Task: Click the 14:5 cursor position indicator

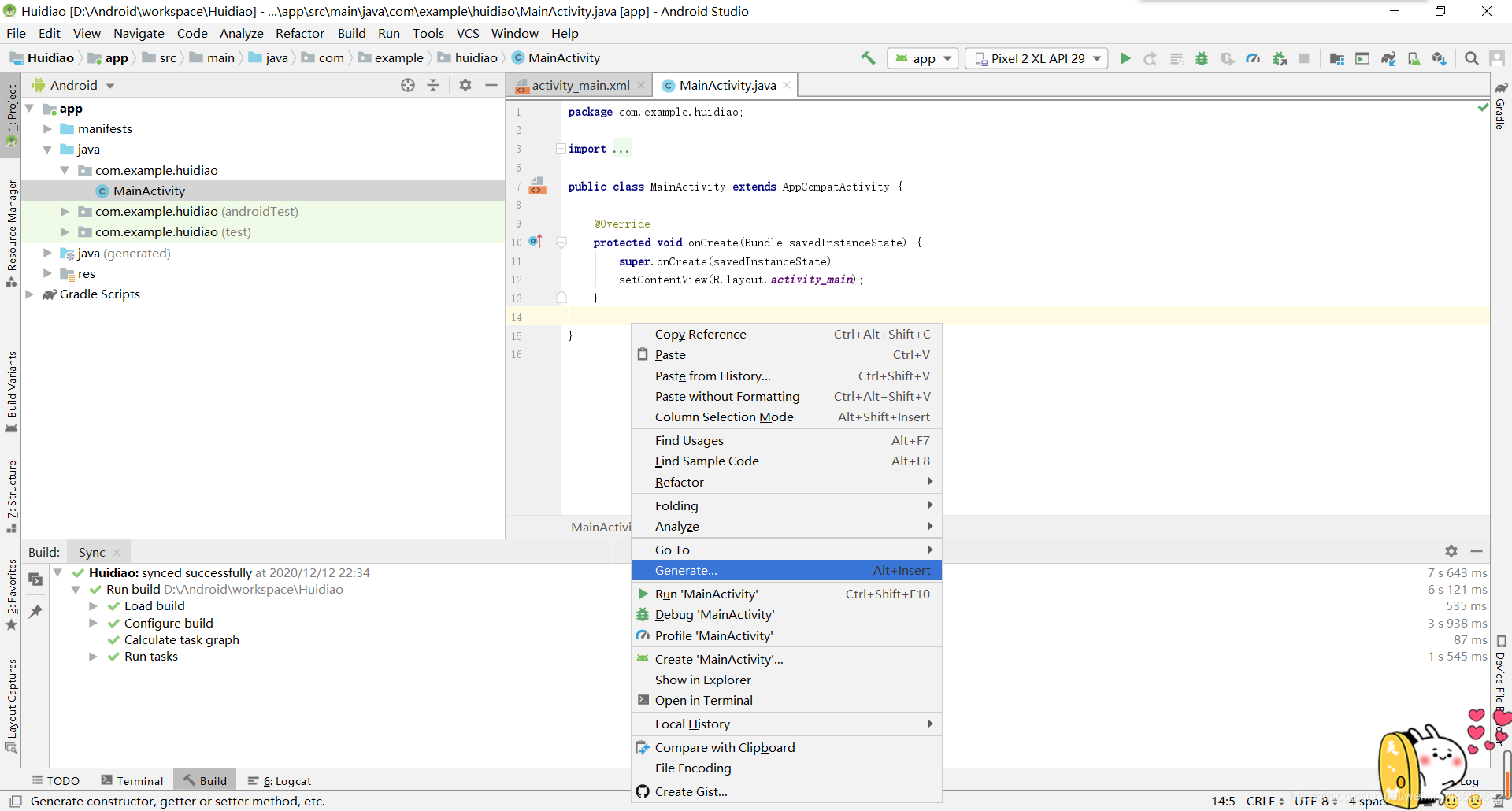Action: click(x=1223, y=801)
